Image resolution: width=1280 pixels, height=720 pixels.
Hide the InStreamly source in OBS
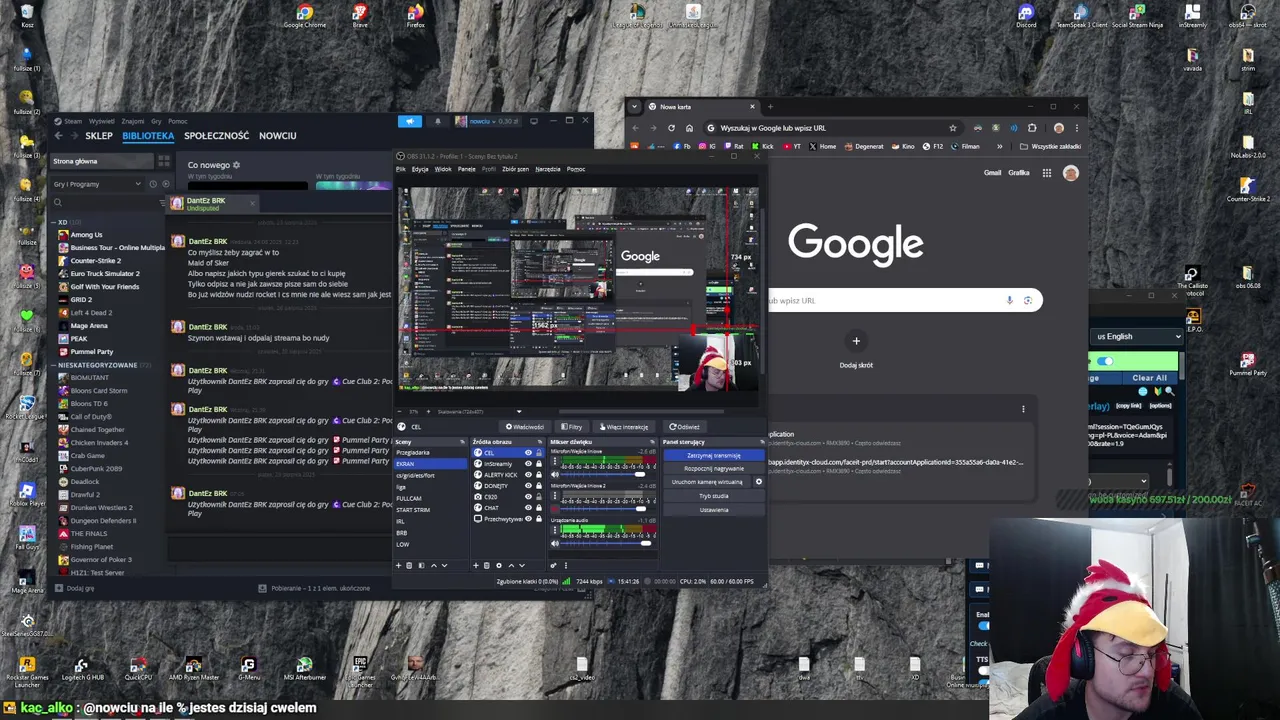click(528, 464)
